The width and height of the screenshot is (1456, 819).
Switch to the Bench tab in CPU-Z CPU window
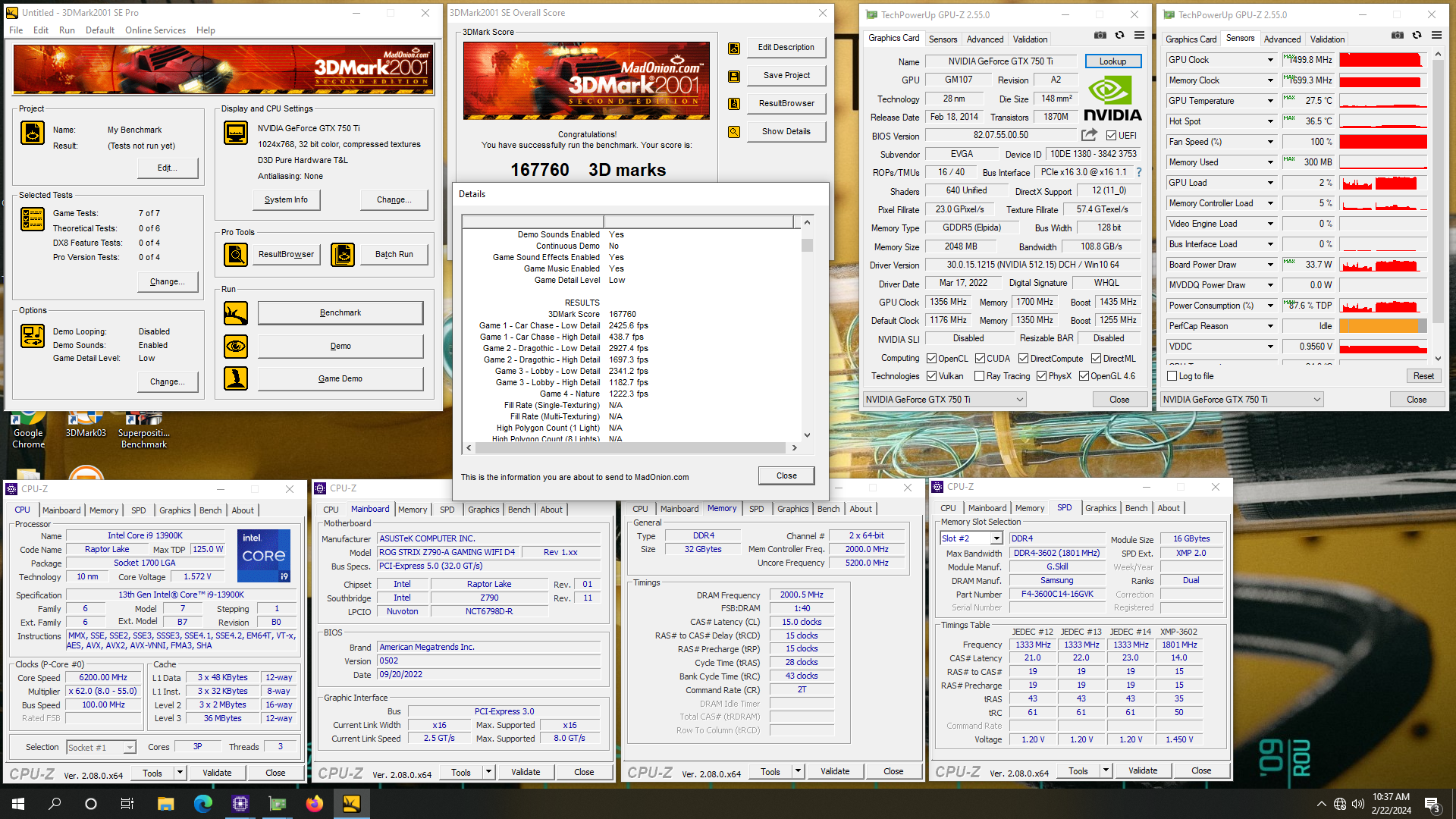pos(210,510)
